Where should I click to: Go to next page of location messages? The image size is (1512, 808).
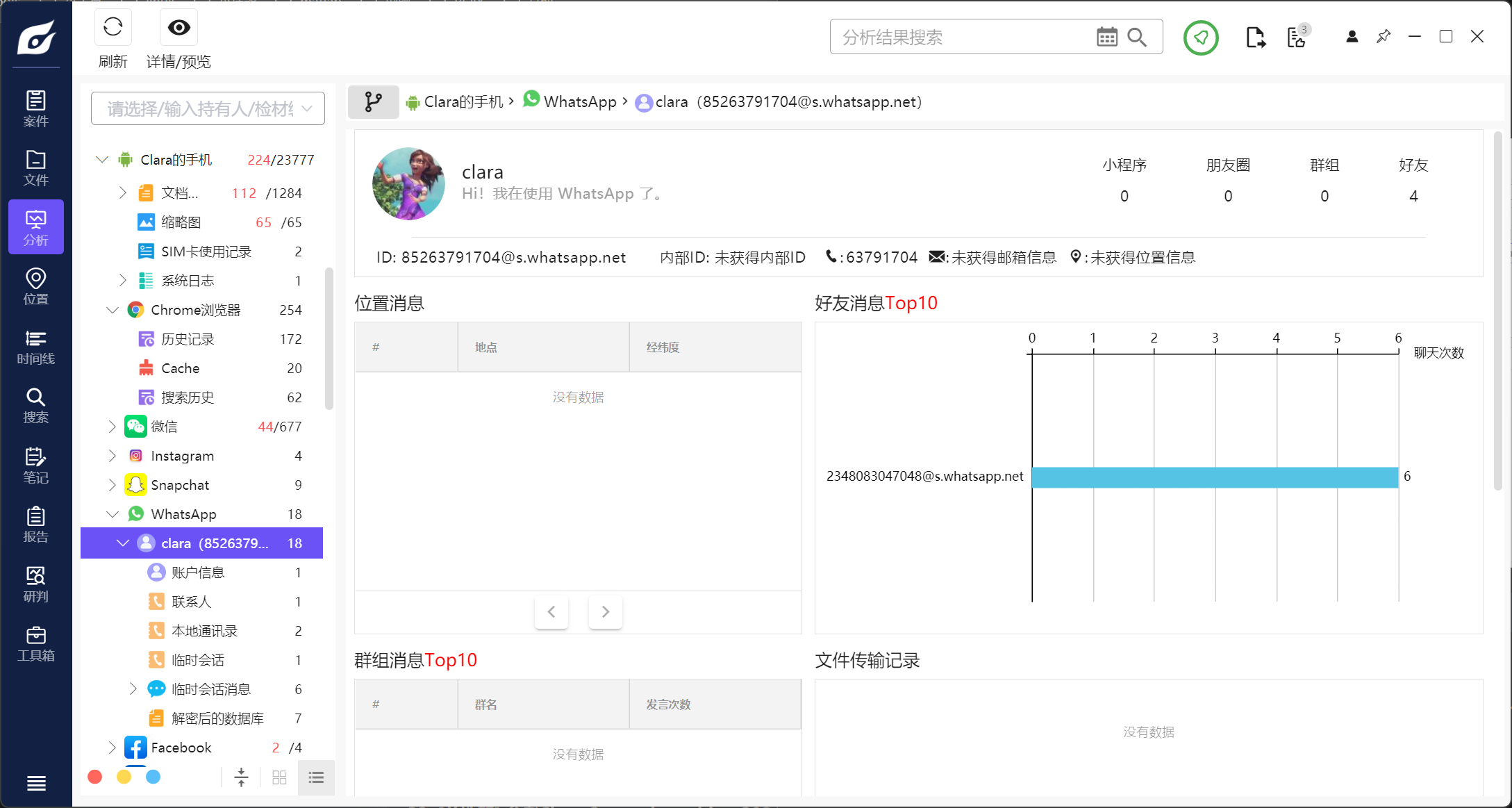coord(605,611)
